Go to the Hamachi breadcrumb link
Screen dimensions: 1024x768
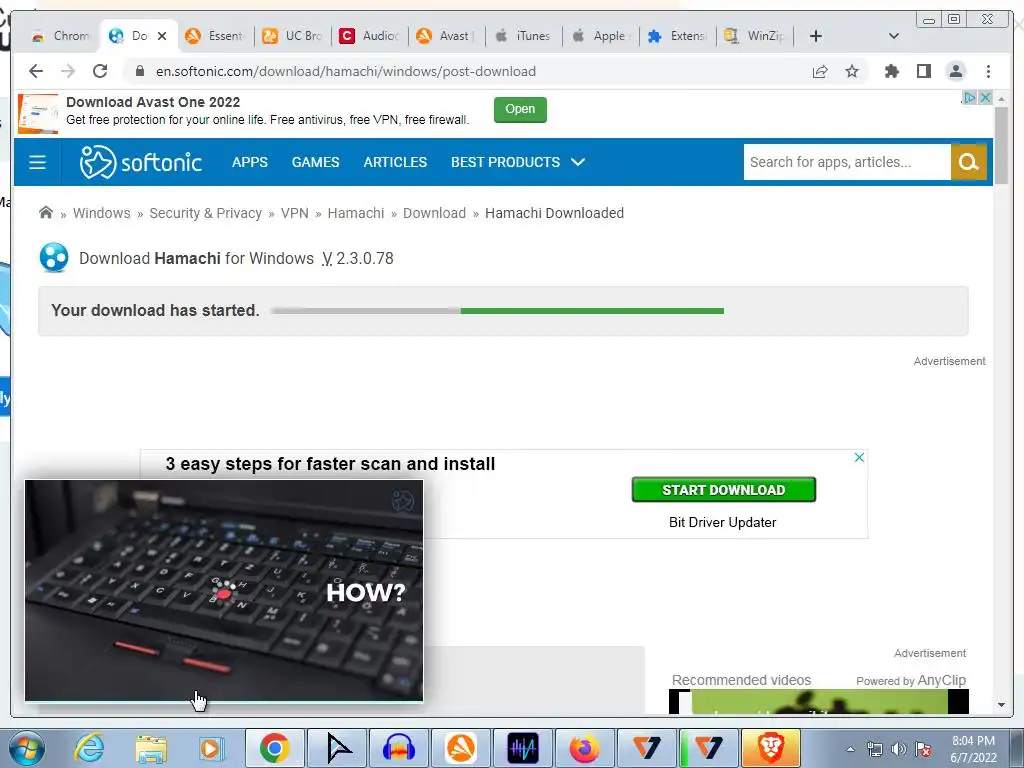click(356, 213)
